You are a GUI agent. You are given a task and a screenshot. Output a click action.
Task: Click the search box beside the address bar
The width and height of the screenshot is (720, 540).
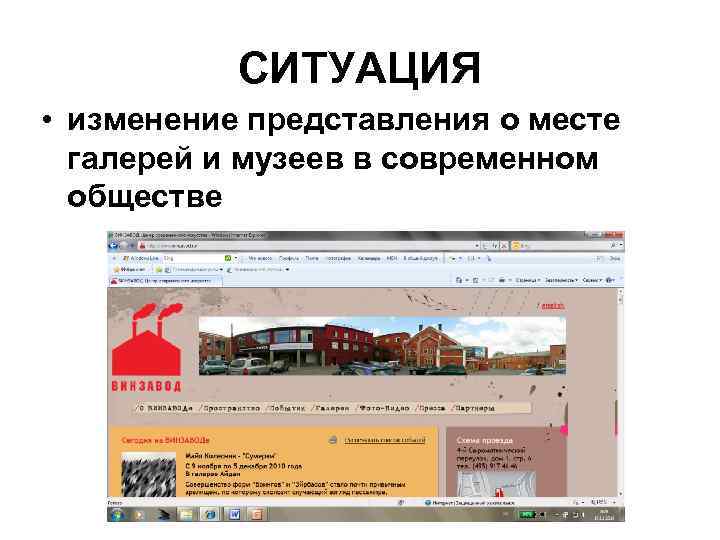point(566,246)
